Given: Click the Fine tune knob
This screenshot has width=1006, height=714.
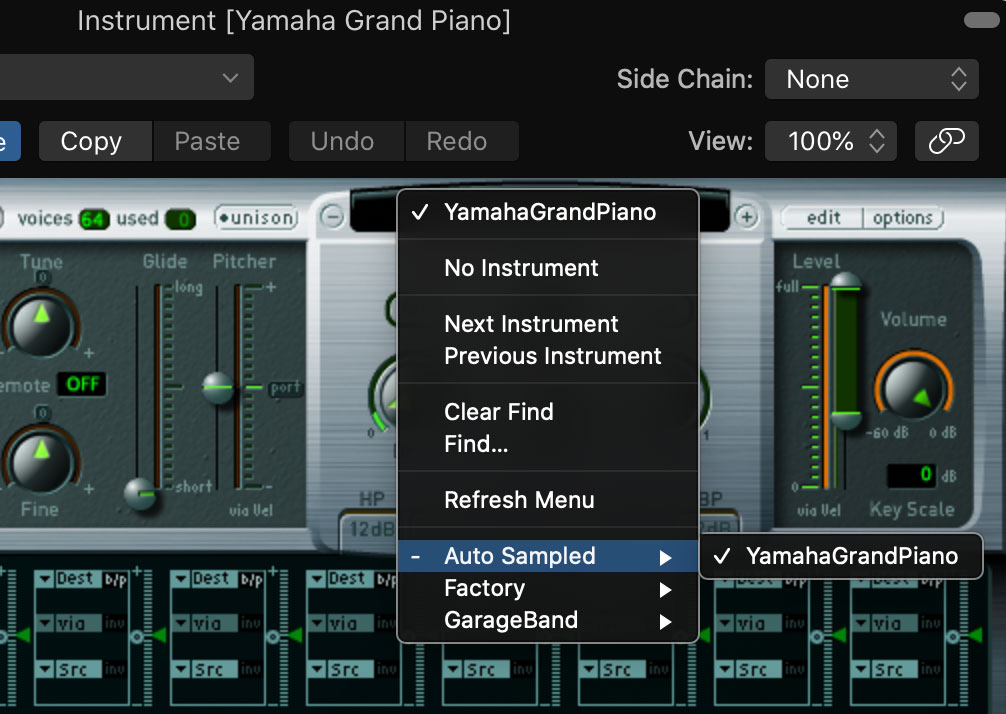Looking at the screenshot, I should pyautogui.click(x=41, y=460).
